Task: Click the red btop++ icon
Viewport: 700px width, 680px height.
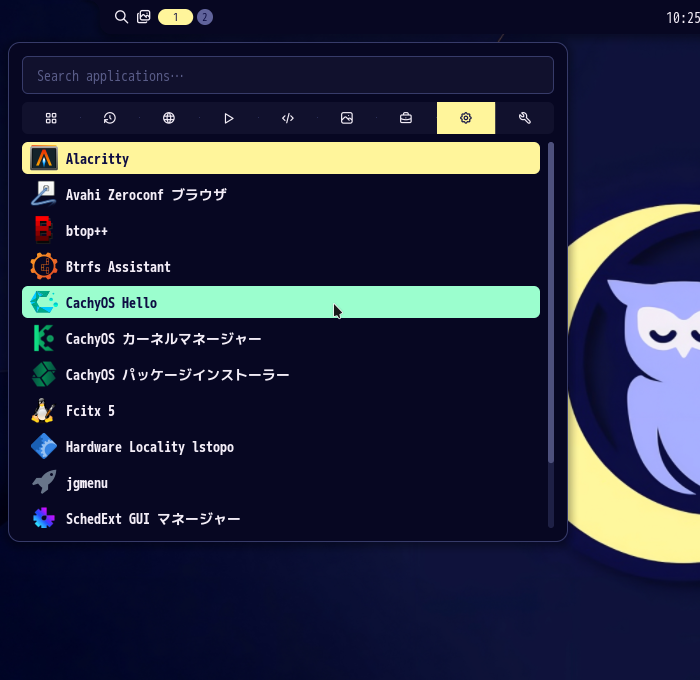Action: coord(44,230)
